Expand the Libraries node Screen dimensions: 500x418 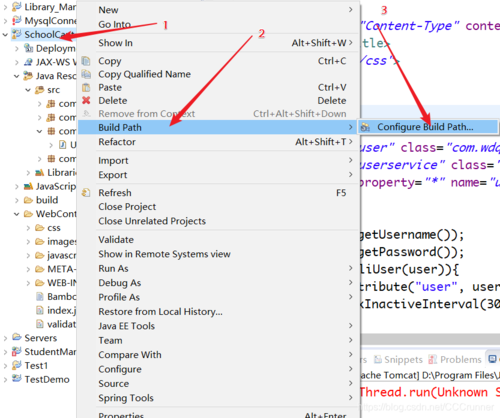(x=28, y=173)
